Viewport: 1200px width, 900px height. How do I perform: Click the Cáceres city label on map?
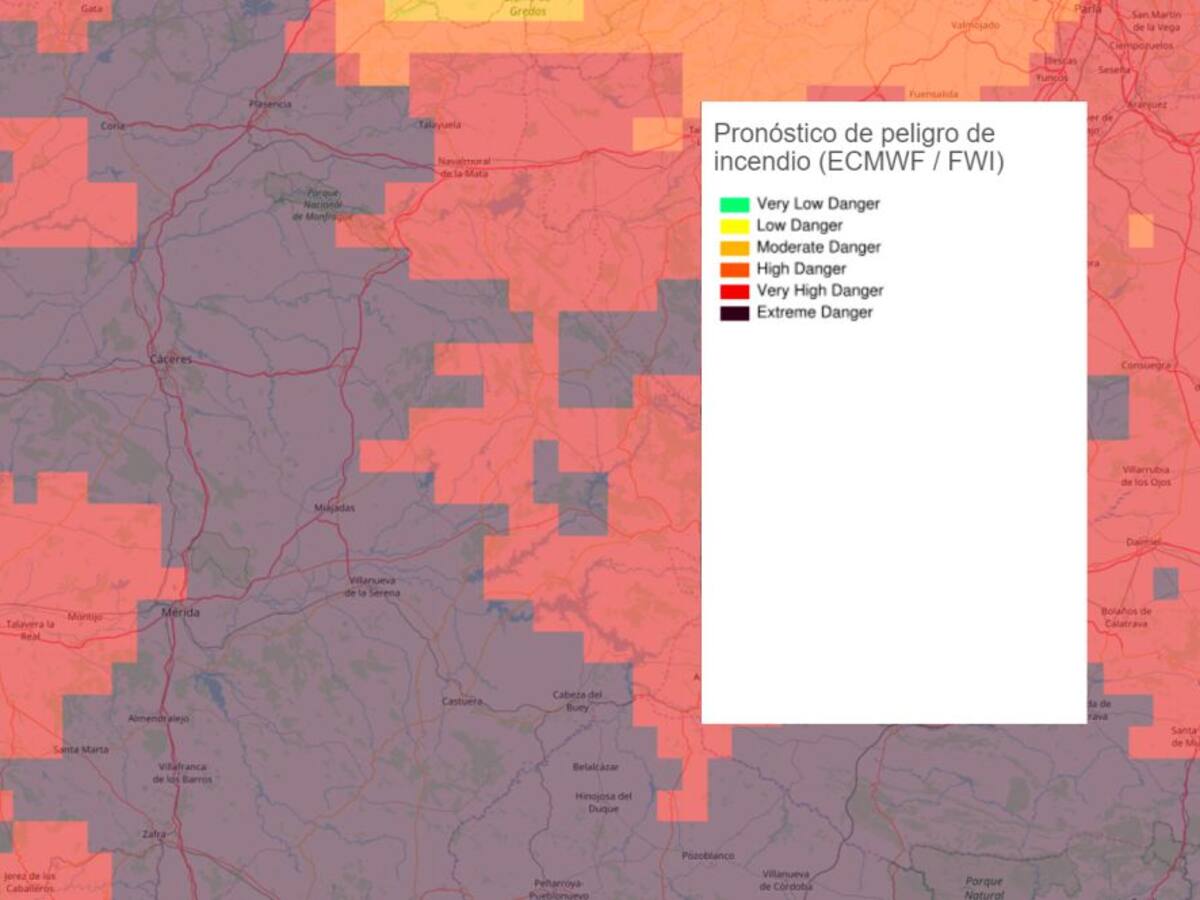pos(170,359)
